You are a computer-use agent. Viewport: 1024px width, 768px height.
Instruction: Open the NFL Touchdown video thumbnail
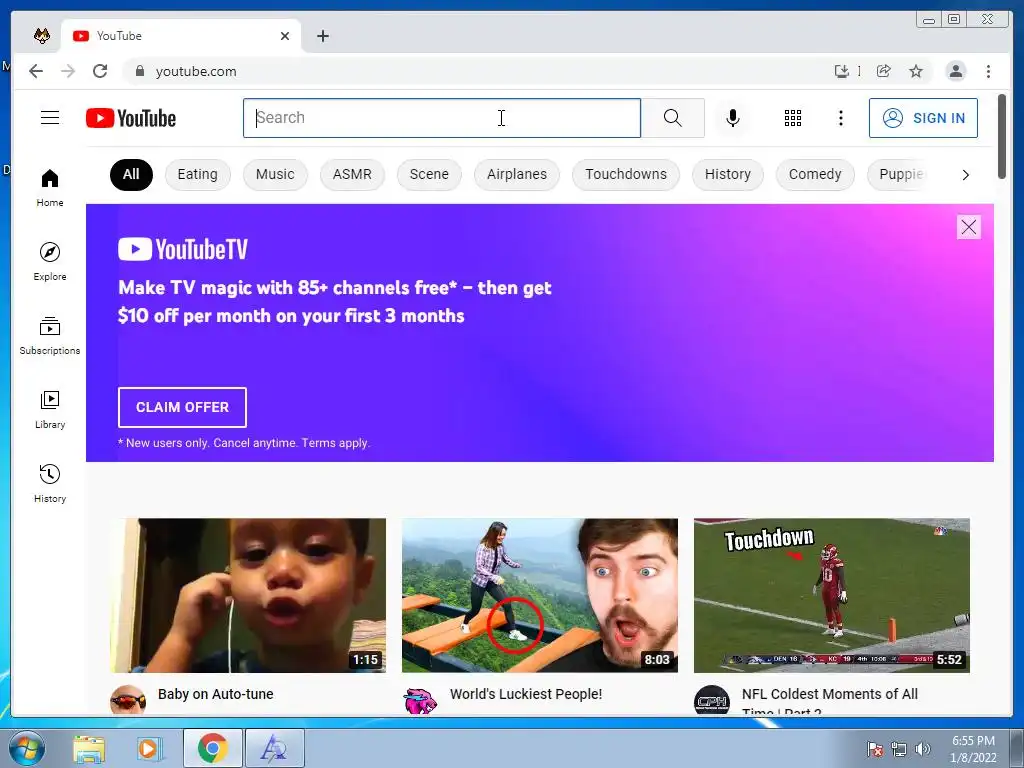pos(831,595)
